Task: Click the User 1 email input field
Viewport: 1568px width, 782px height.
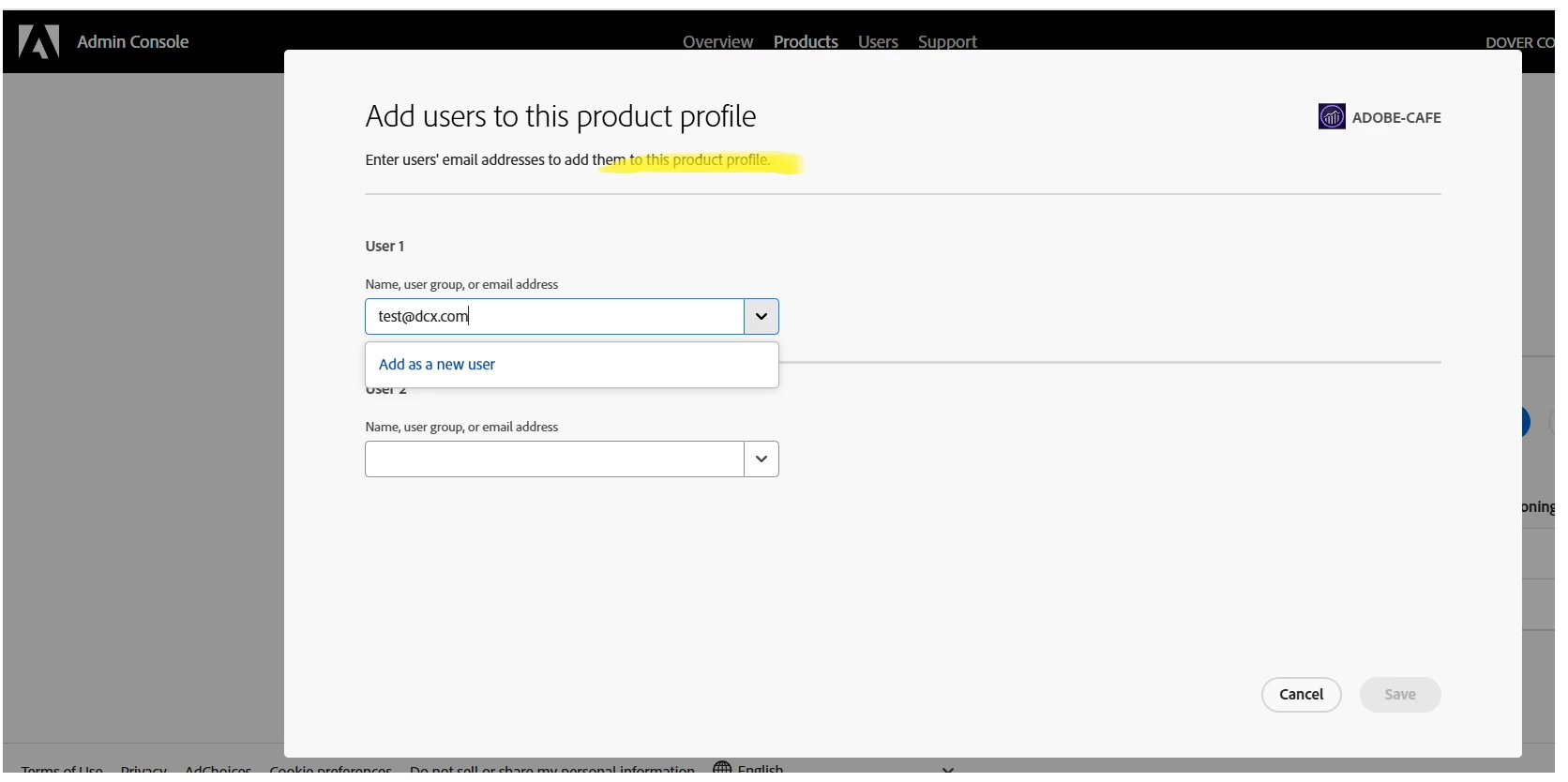Action: [x=554, y=317]
